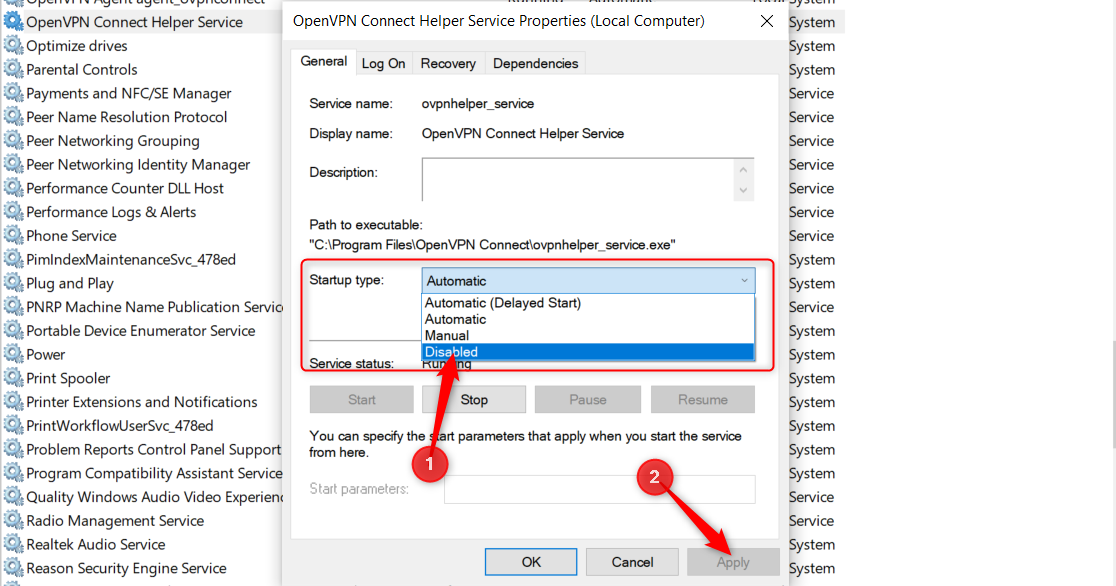
Task: Click gear icon next to Optimize drives
Action: 14,46
